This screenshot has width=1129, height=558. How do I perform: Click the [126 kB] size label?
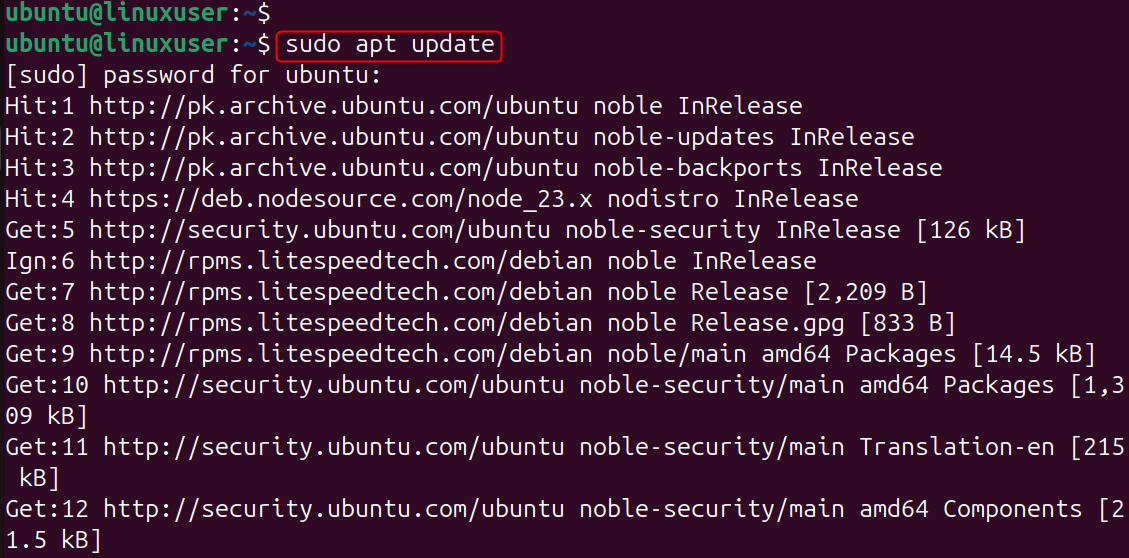click(x=971, y=230)
